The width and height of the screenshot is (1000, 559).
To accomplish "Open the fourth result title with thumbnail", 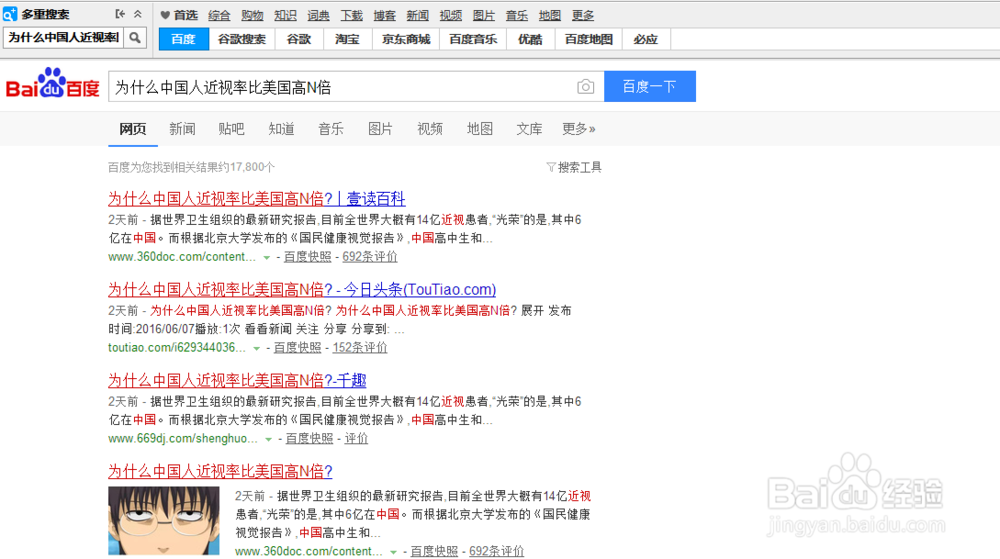I will tap(220, 472).
